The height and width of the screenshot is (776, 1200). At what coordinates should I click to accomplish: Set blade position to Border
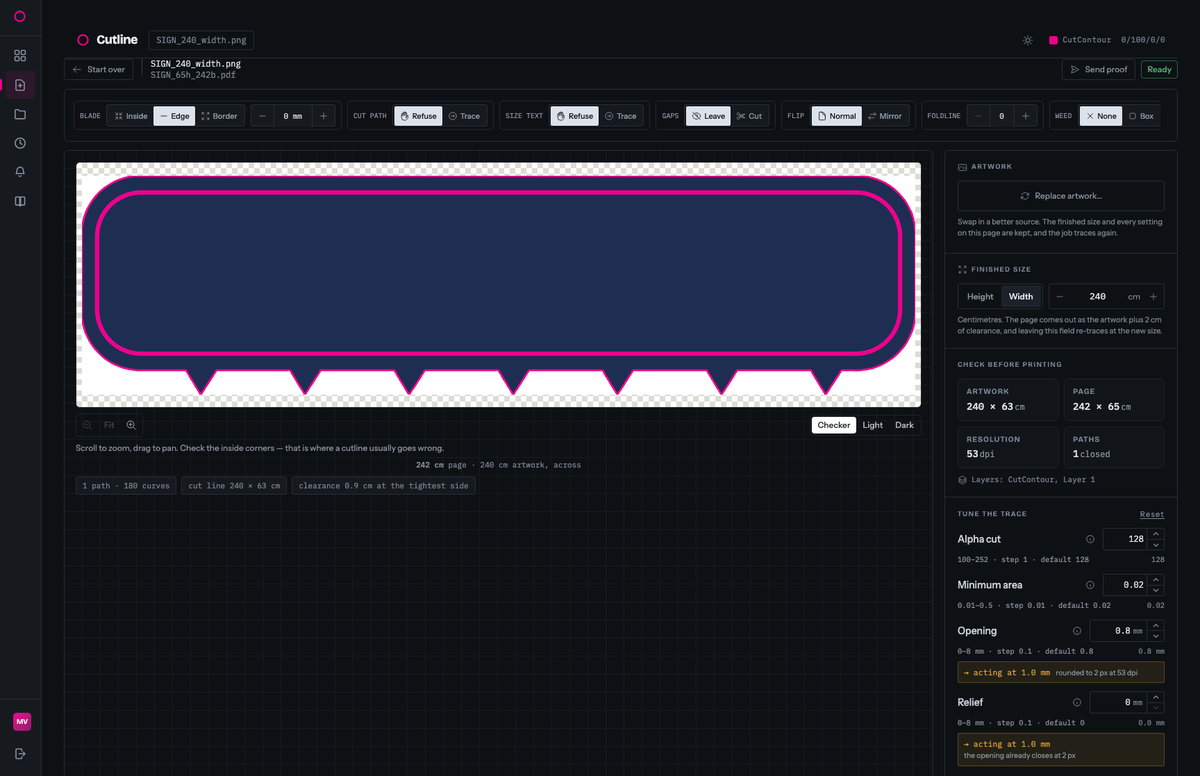click(219, 116)
